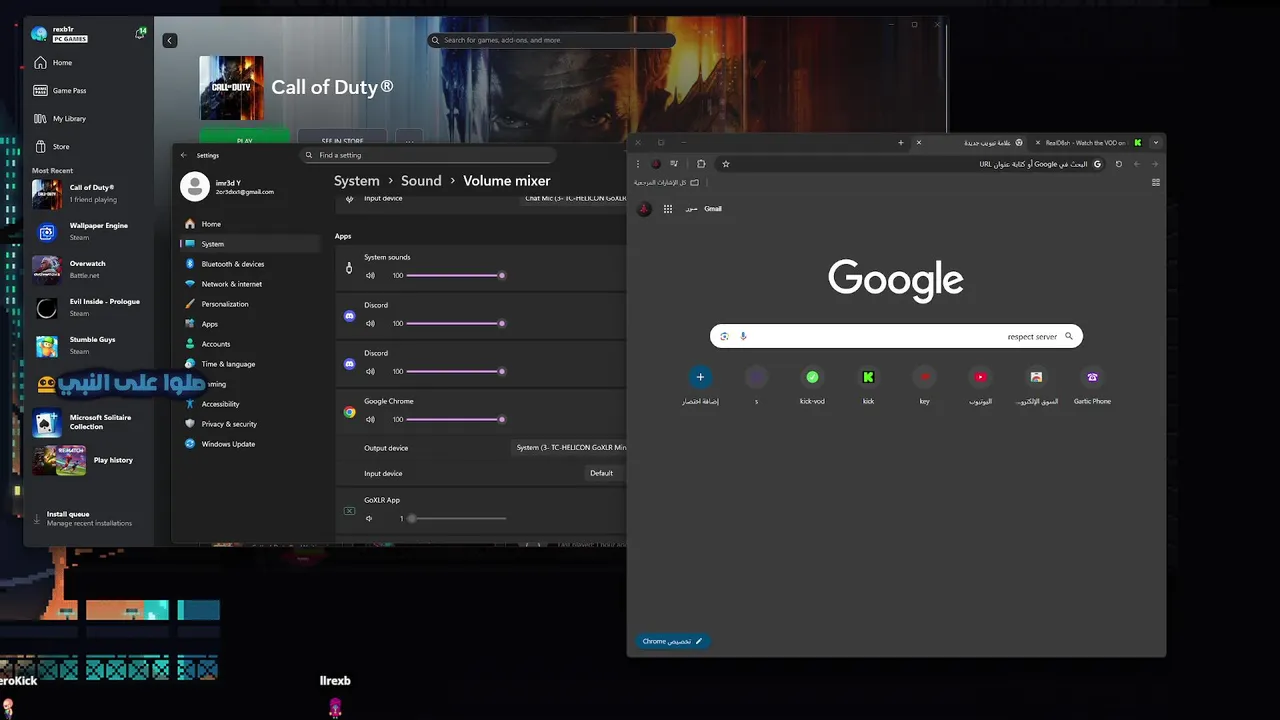This screenshot has height=720, width=1280.
Task: Bookmark this page with the star icon
Action: coord(726,164)
